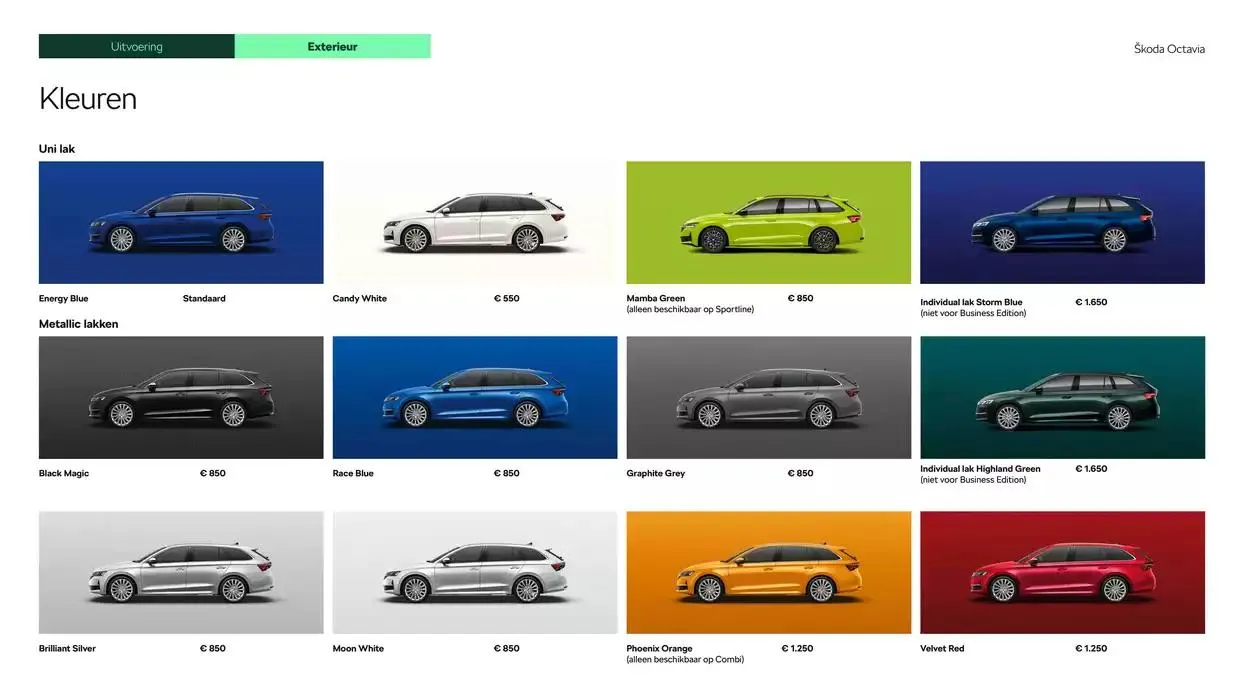Choose the Mamba Green paint option
This screenshot has width=1244, height=700.
coord(768,222)
